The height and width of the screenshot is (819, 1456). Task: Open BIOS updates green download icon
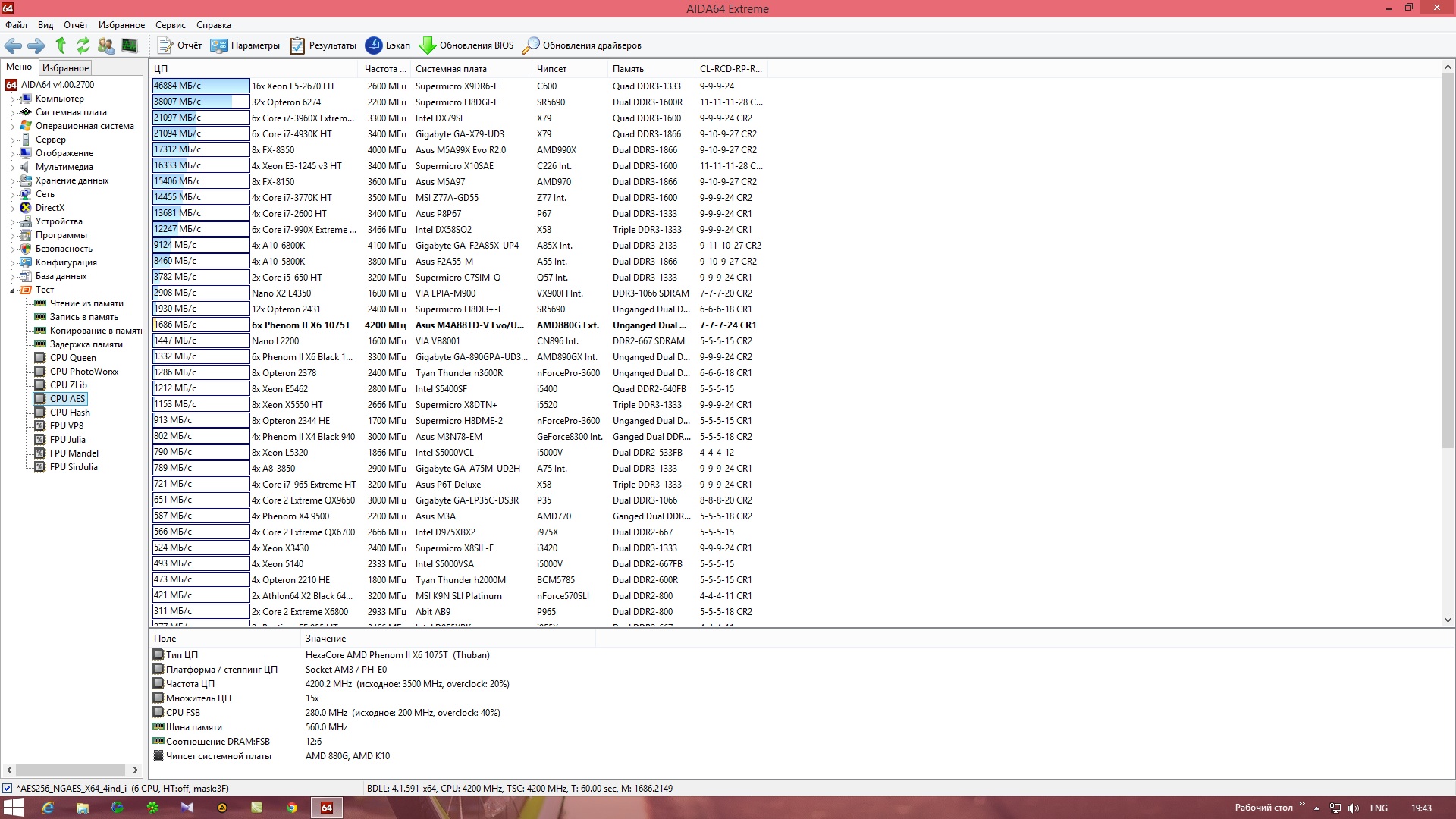[x=427, y=45]
